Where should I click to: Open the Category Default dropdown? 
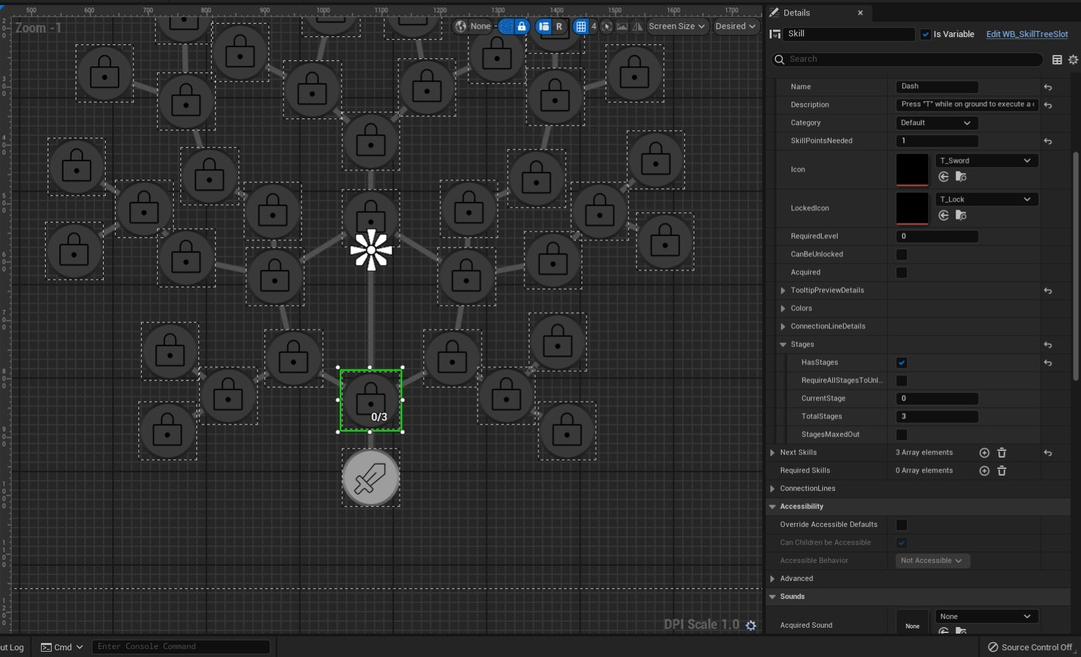[936, 123]
